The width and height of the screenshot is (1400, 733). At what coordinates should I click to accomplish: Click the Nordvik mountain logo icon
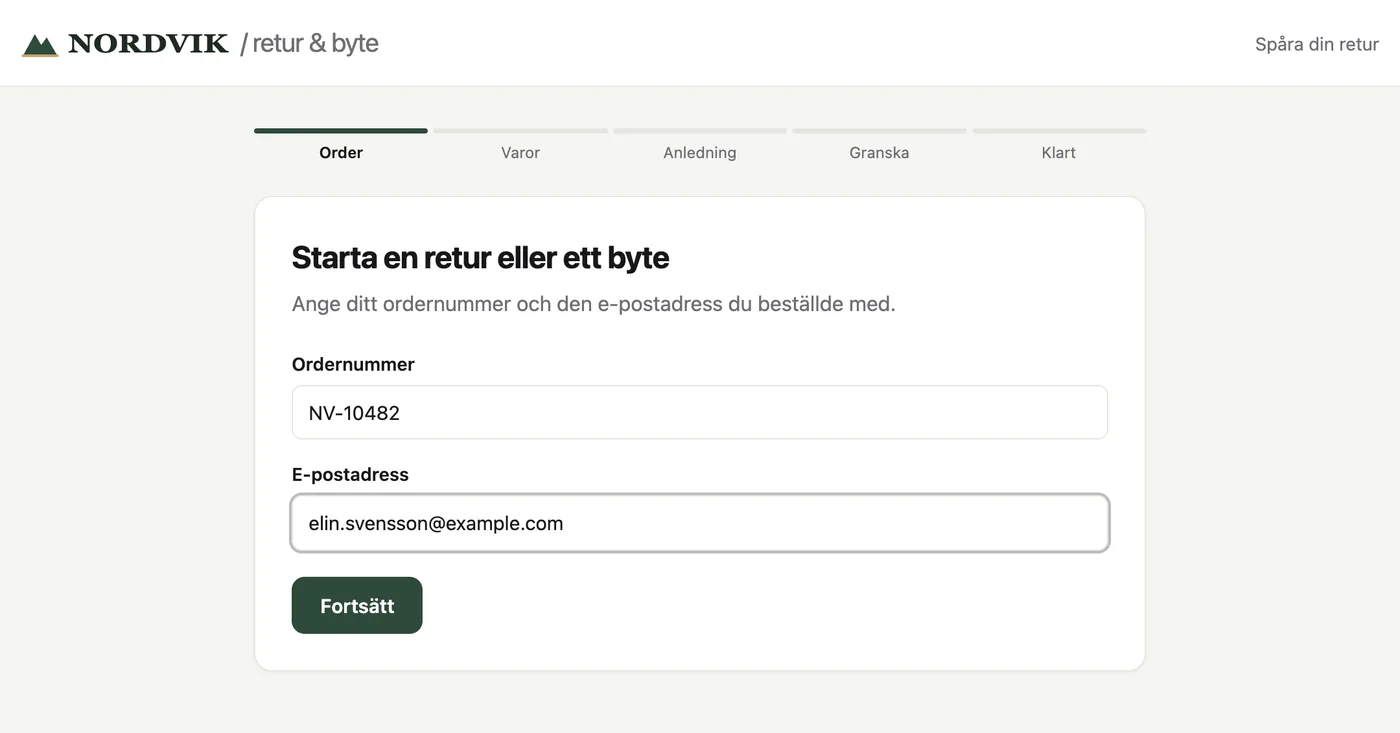click(x=40, y=44)
